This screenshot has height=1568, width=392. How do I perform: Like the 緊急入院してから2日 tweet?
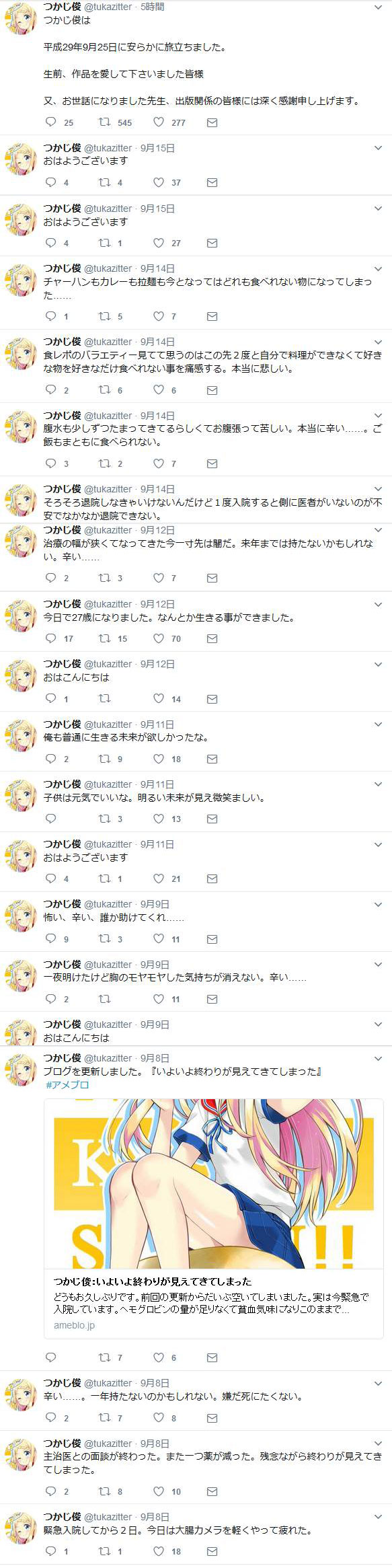[x=159, y=1551]
